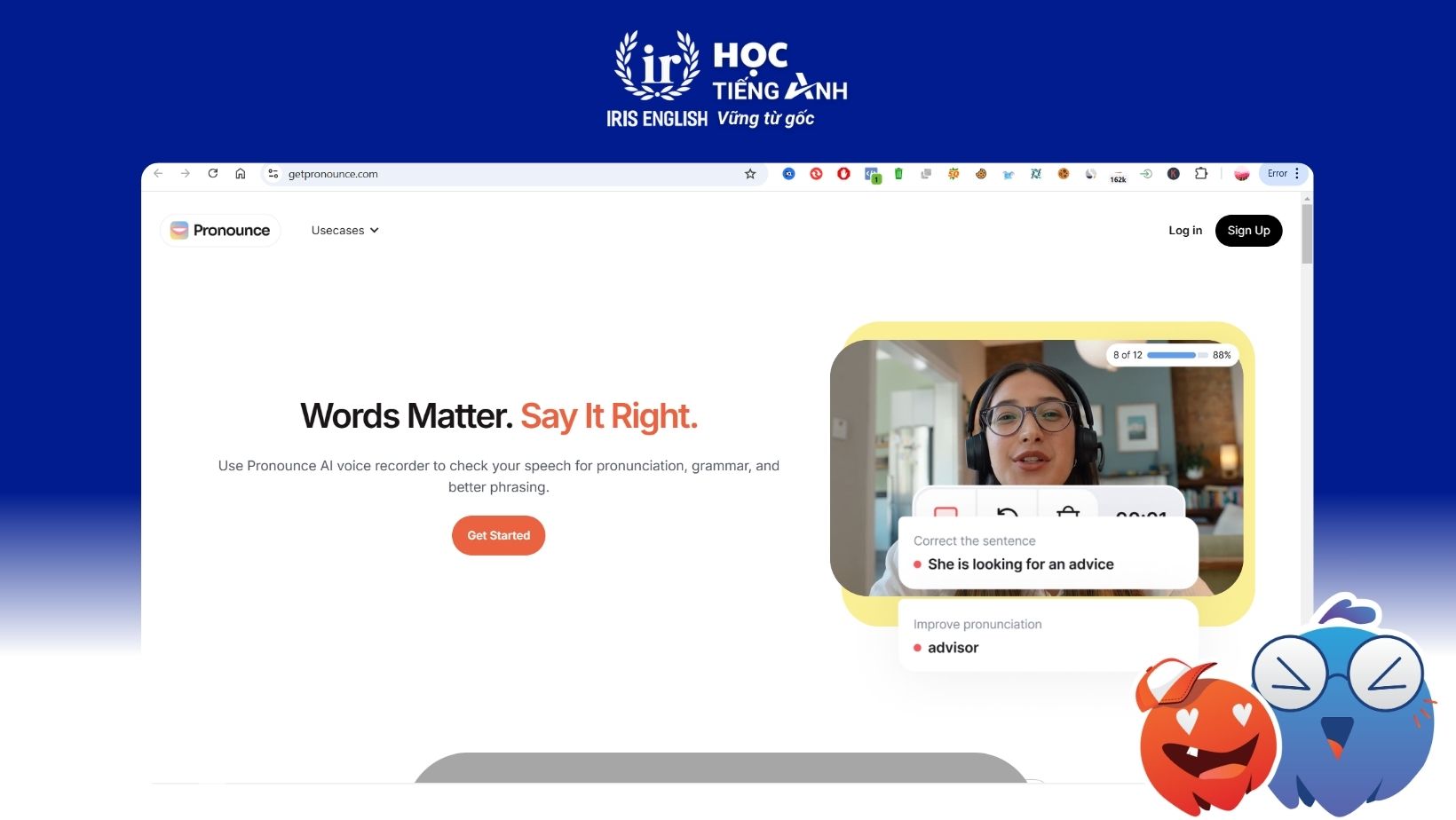Click the "Words Matter. Say It Right." heading
The image size is (1456, 820).
[499, 415]
